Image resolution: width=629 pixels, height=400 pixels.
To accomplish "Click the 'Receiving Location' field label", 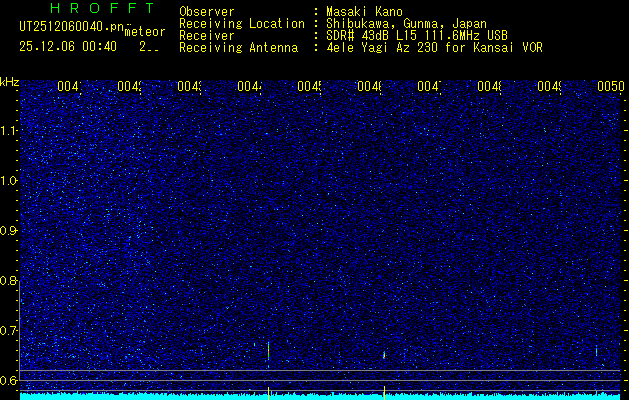I will [x=242, y=24].
